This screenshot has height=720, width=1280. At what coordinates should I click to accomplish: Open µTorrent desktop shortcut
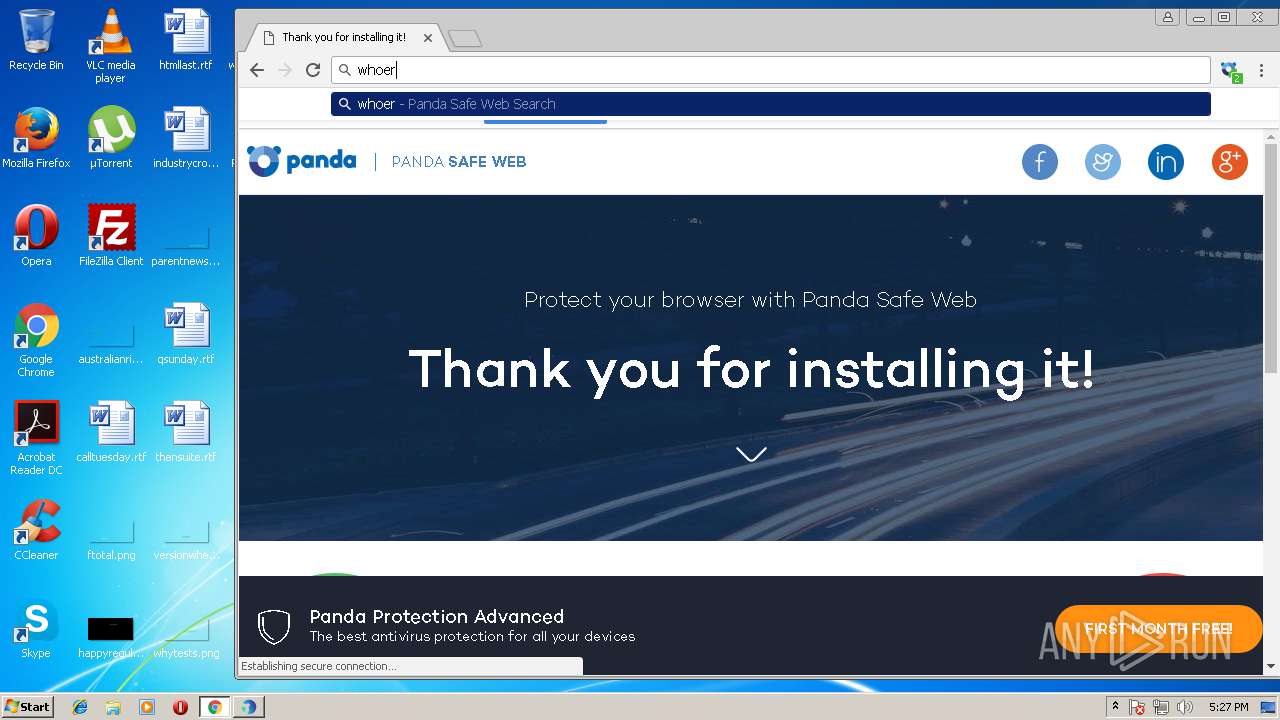(x=110, y=138)
